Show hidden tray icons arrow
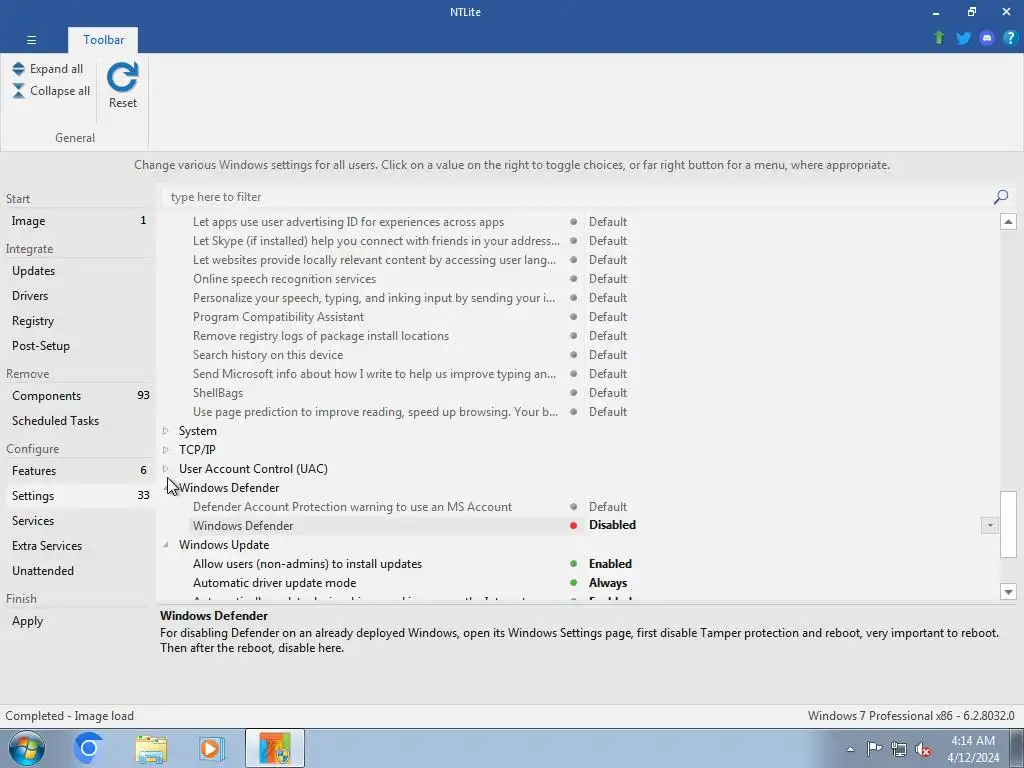Viewport: 1024px width, 768px height. point(850,749)
